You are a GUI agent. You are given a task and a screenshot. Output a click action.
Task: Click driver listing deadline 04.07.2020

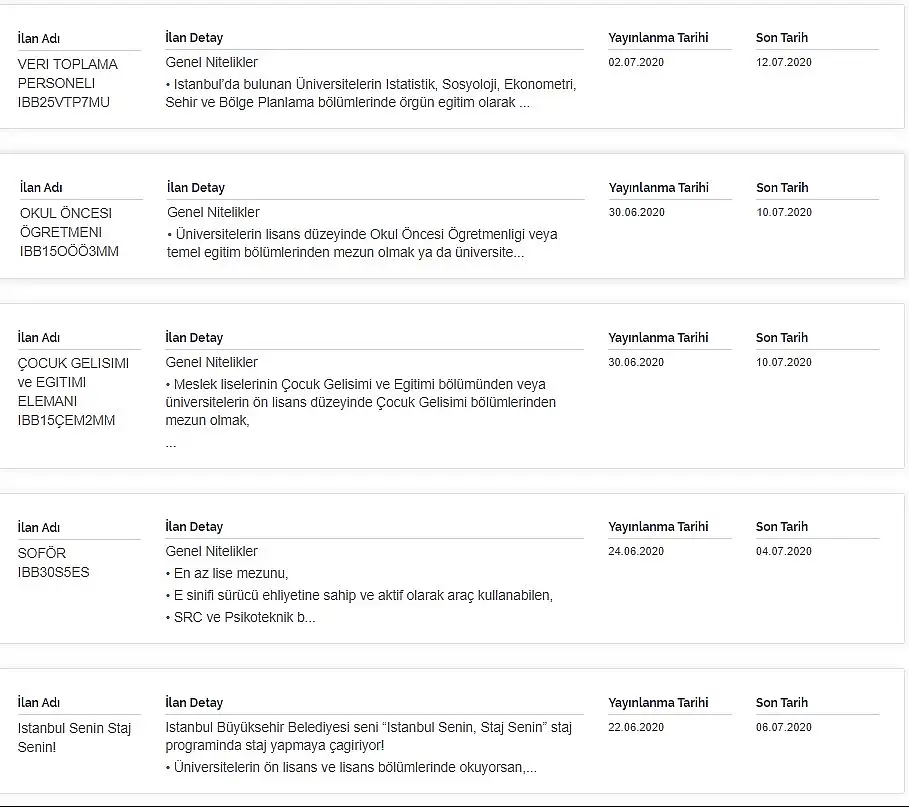point(784,551)
